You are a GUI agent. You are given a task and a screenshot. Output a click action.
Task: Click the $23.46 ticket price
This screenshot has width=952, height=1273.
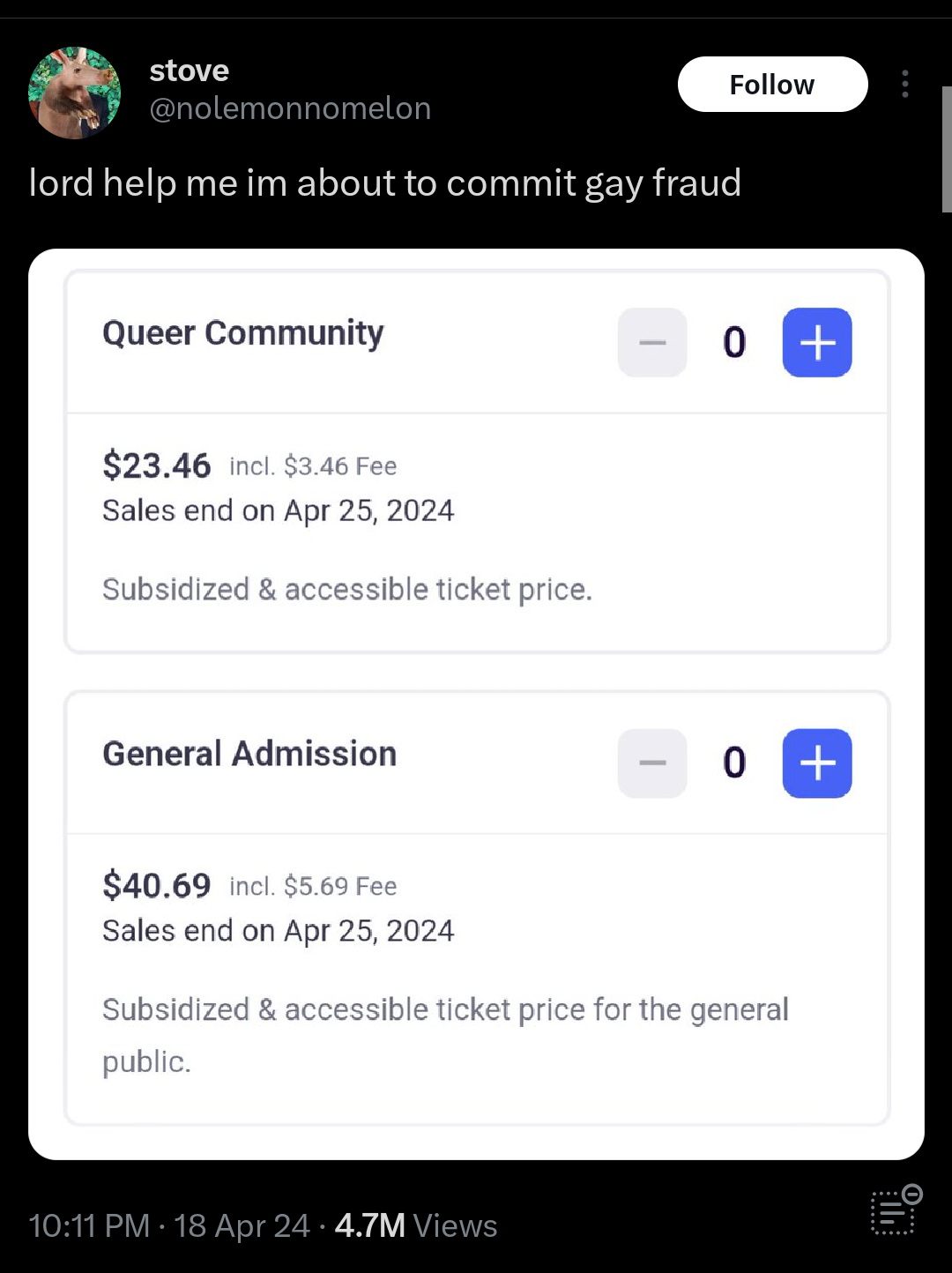coord(157,465)
